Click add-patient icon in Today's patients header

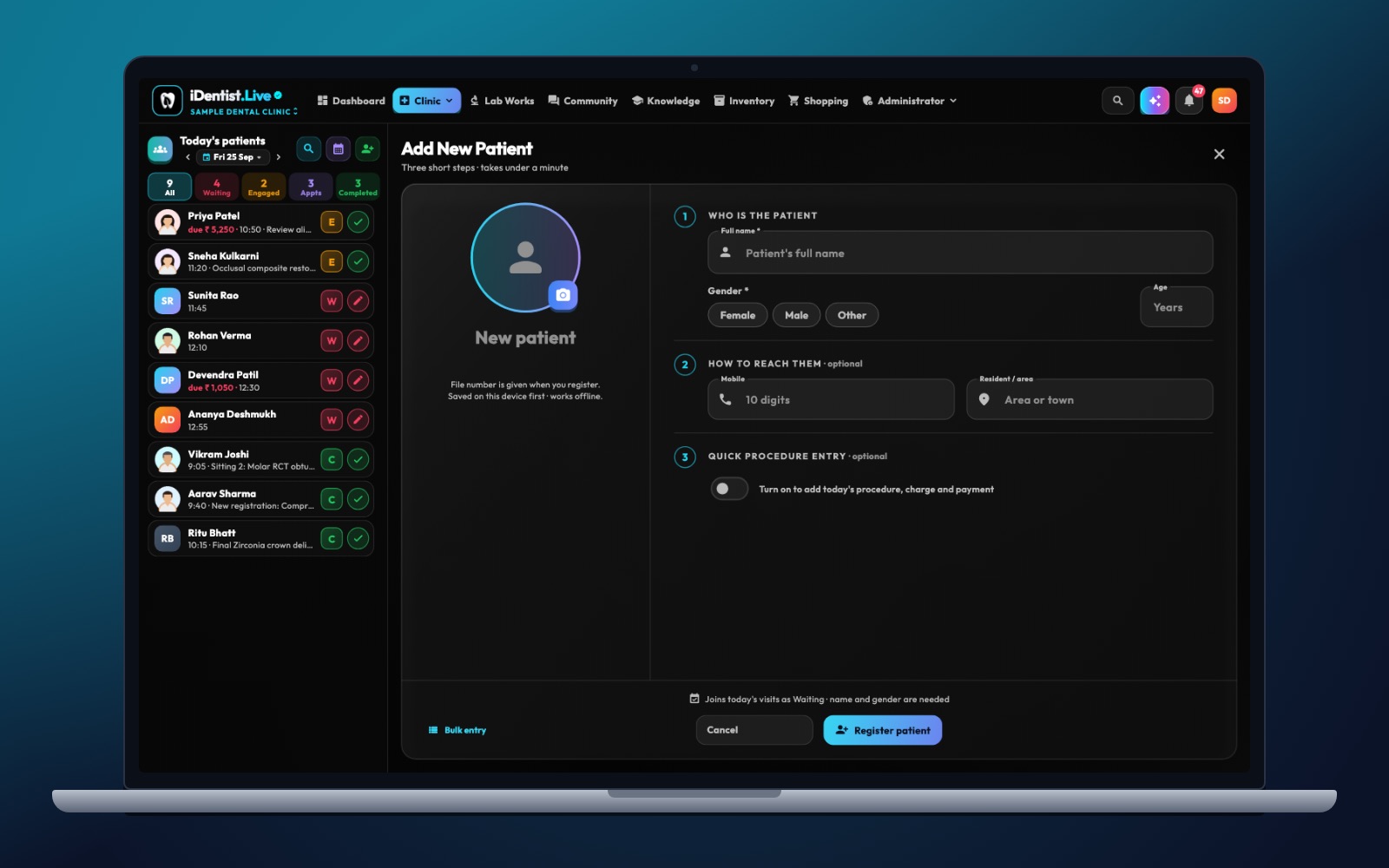pyautogui.click(x=367, y=149)
